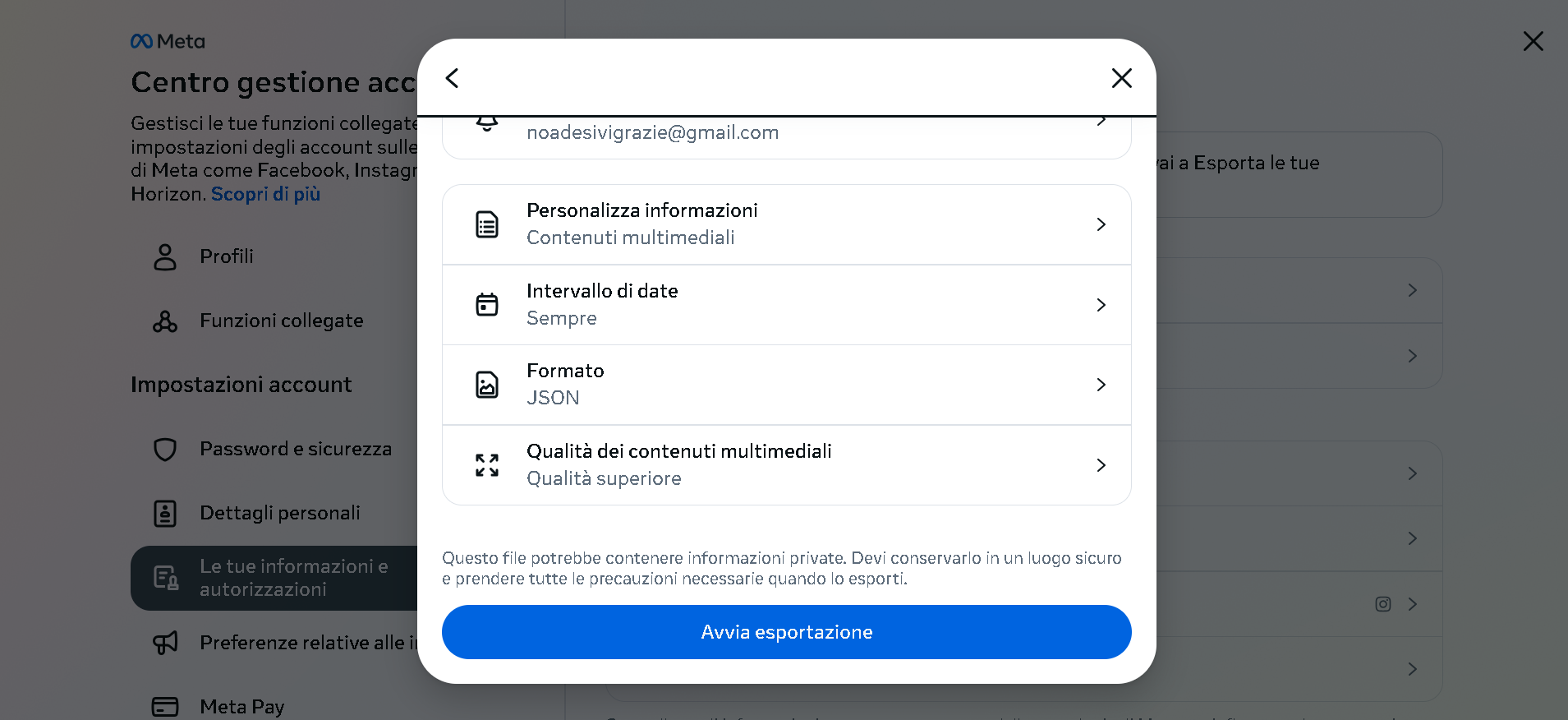Open the Scopri di più link
This screenshot has height=720, width=1568.
[265, 194]
